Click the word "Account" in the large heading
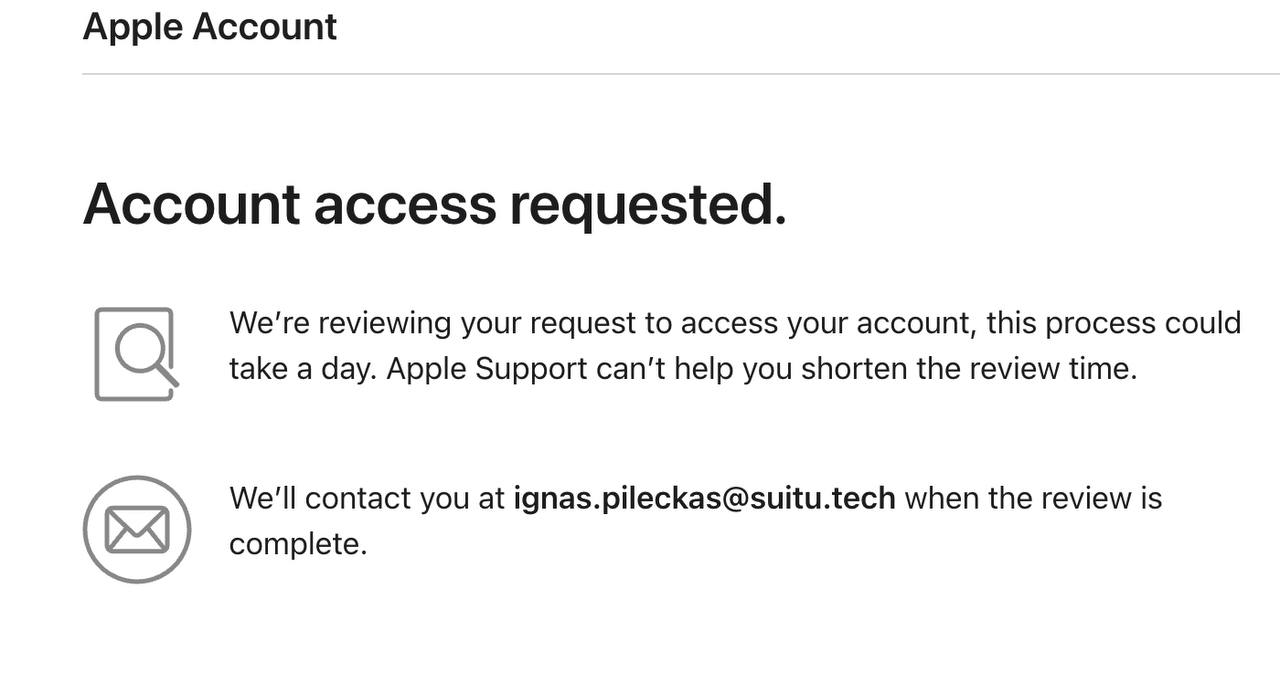 tap(191, 204)
